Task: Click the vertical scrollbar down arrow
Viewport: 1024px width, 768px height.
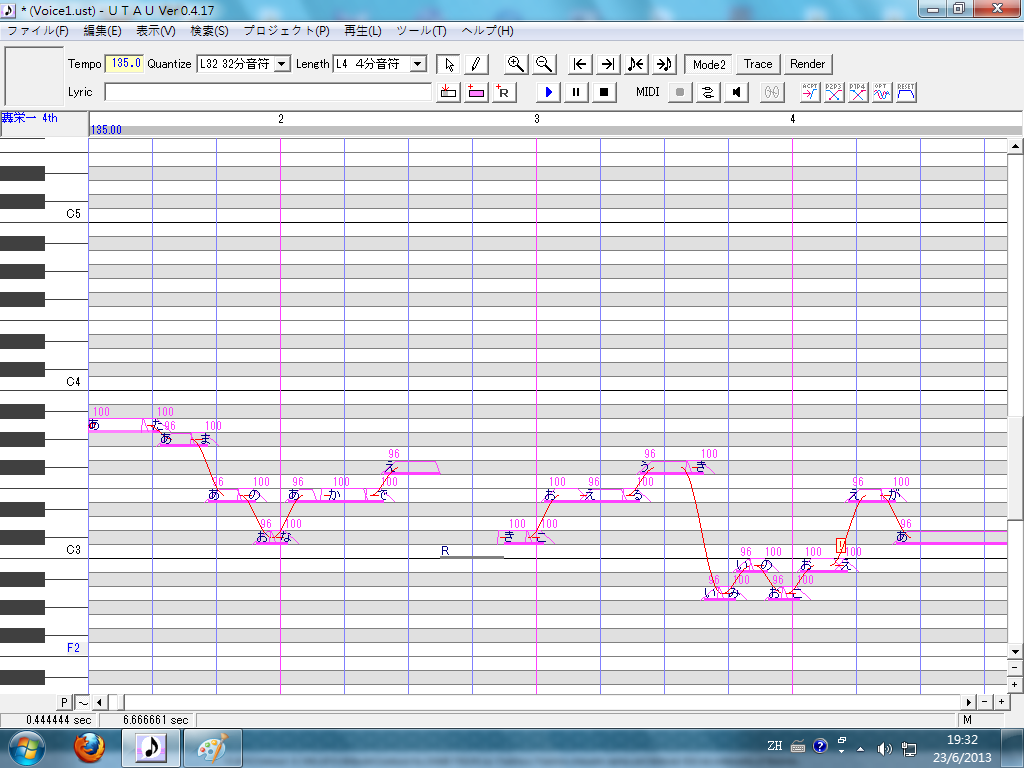Action: [1015, 651]
